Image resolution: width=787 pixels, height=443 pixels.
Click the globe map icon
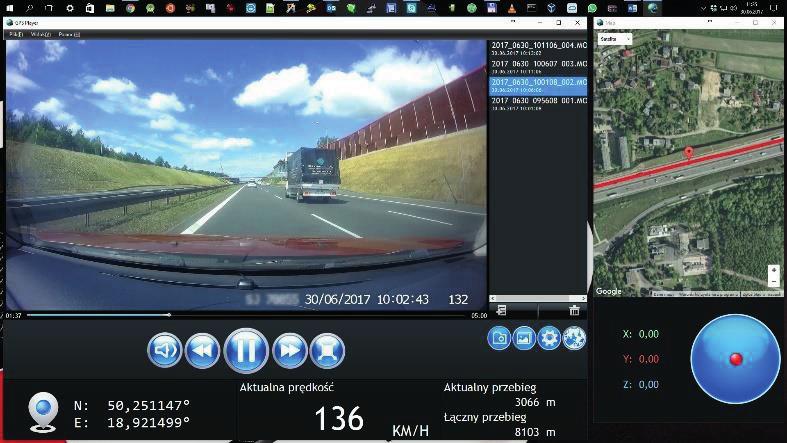(574, 338)
